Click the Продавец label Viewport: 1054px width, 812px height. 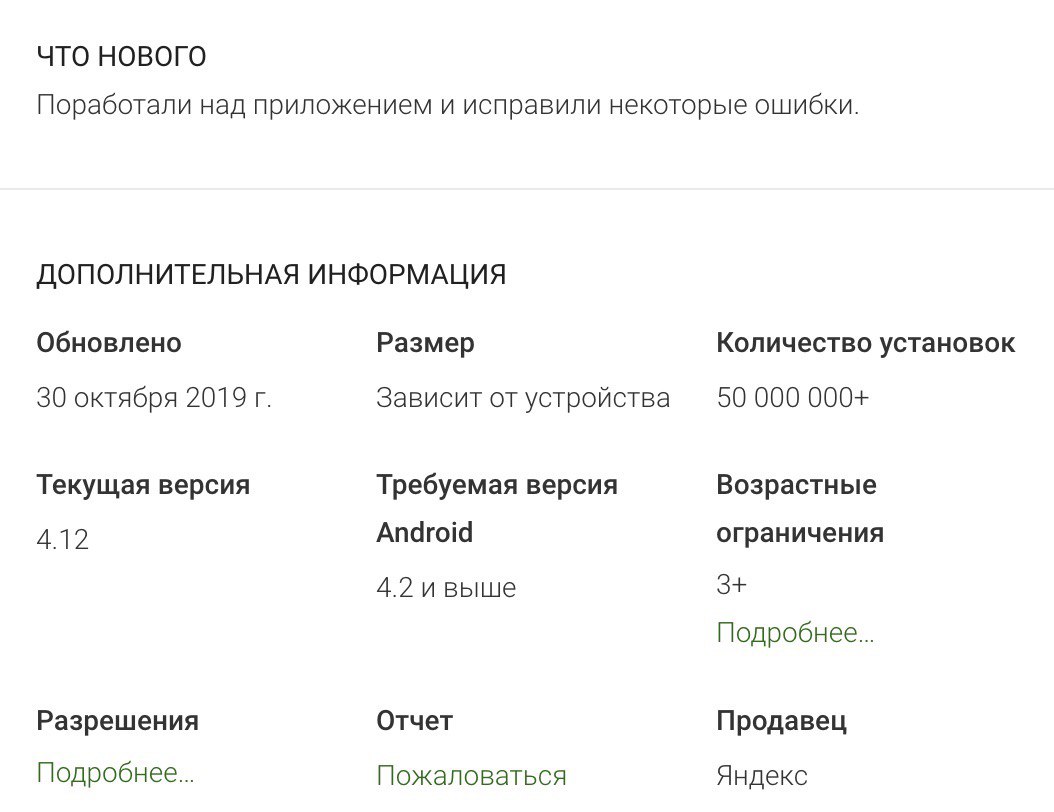[781, 721]
